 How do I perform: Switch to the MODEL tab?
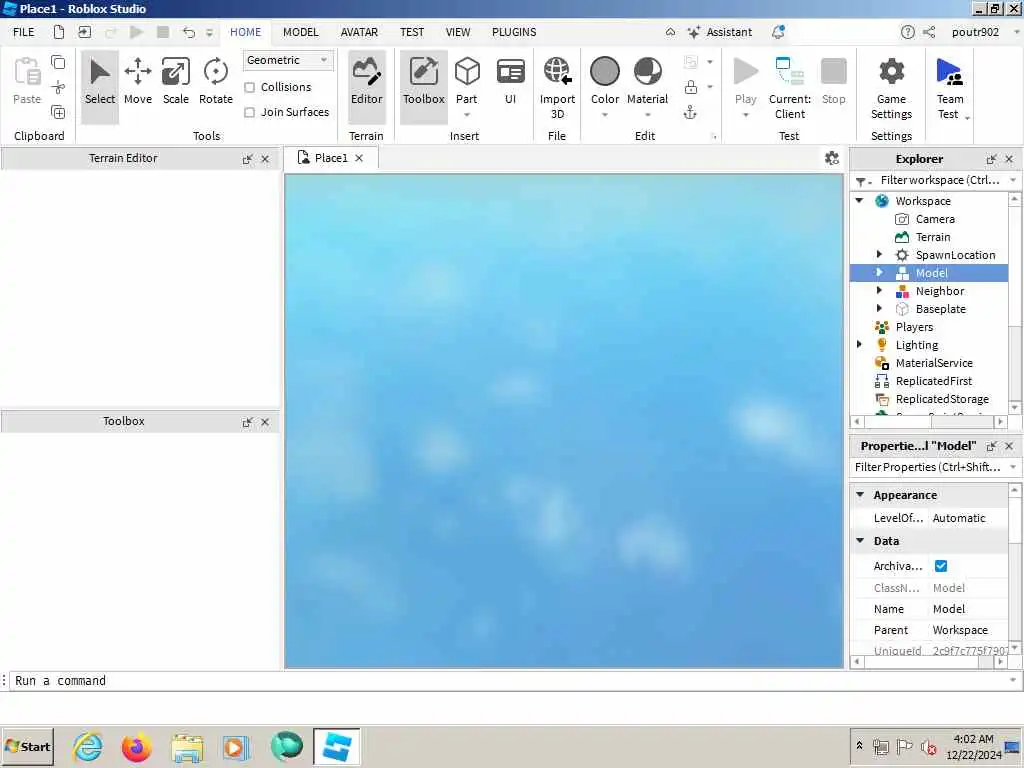[300, 32]
